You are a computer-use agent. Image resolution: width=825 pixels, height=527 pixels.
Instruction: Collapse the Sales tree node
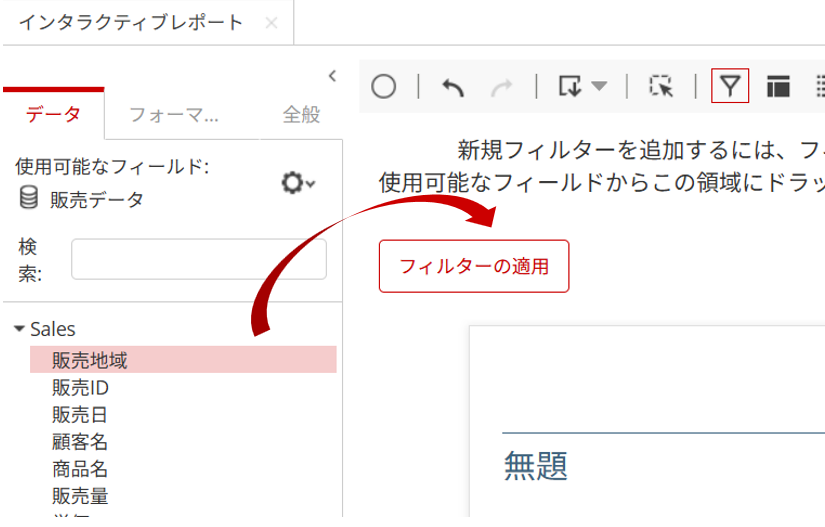[x=19, y=329]
